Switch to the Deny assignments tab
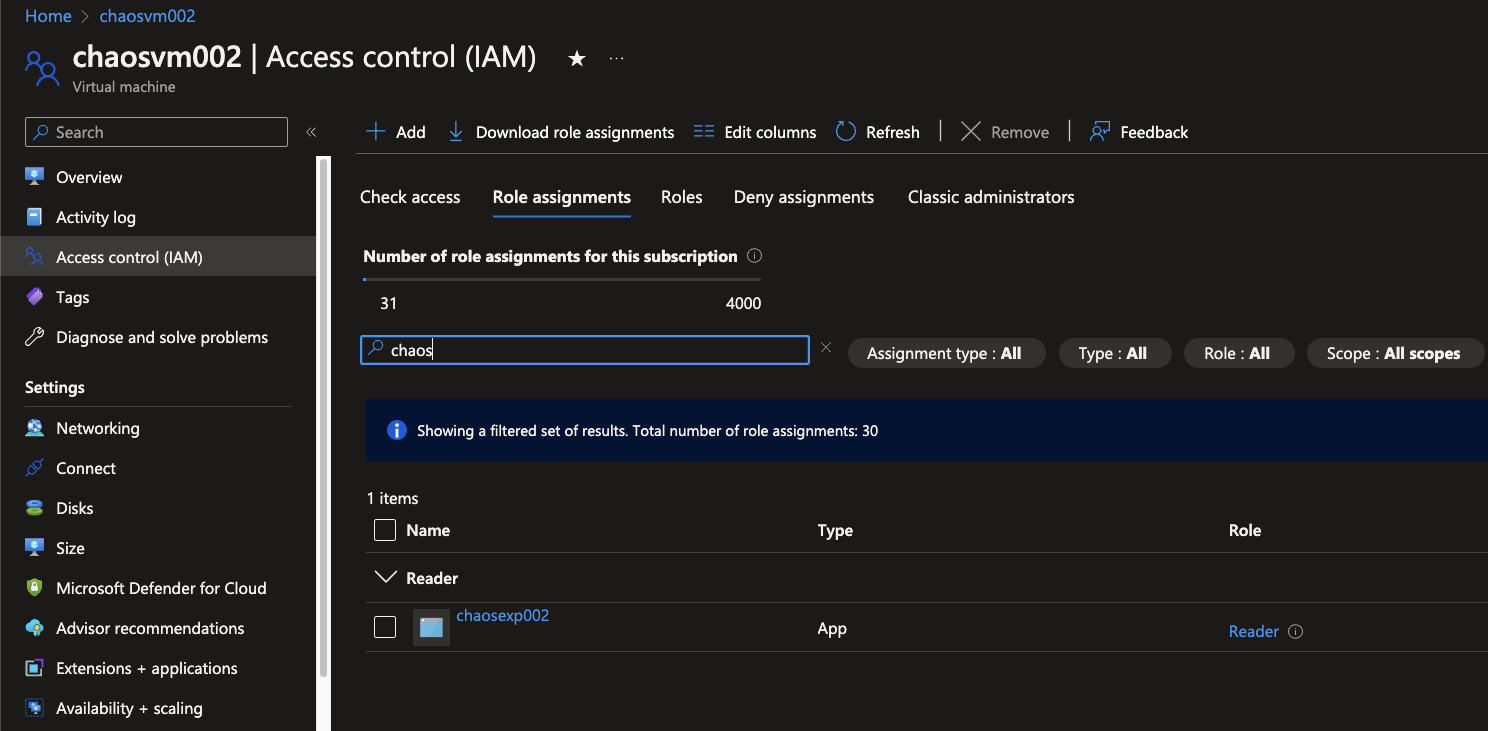The height and width of the screenshot is (731, 1488). [804, 197]
